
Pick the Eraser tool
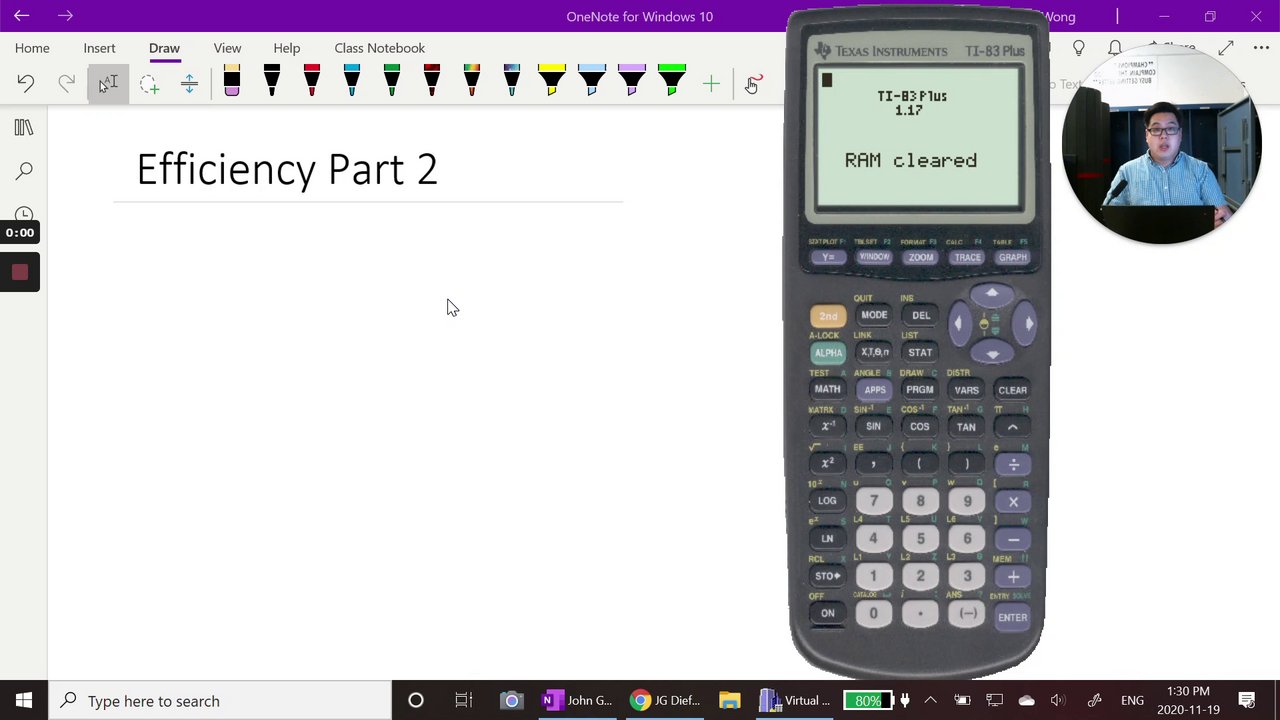(232, 81)
